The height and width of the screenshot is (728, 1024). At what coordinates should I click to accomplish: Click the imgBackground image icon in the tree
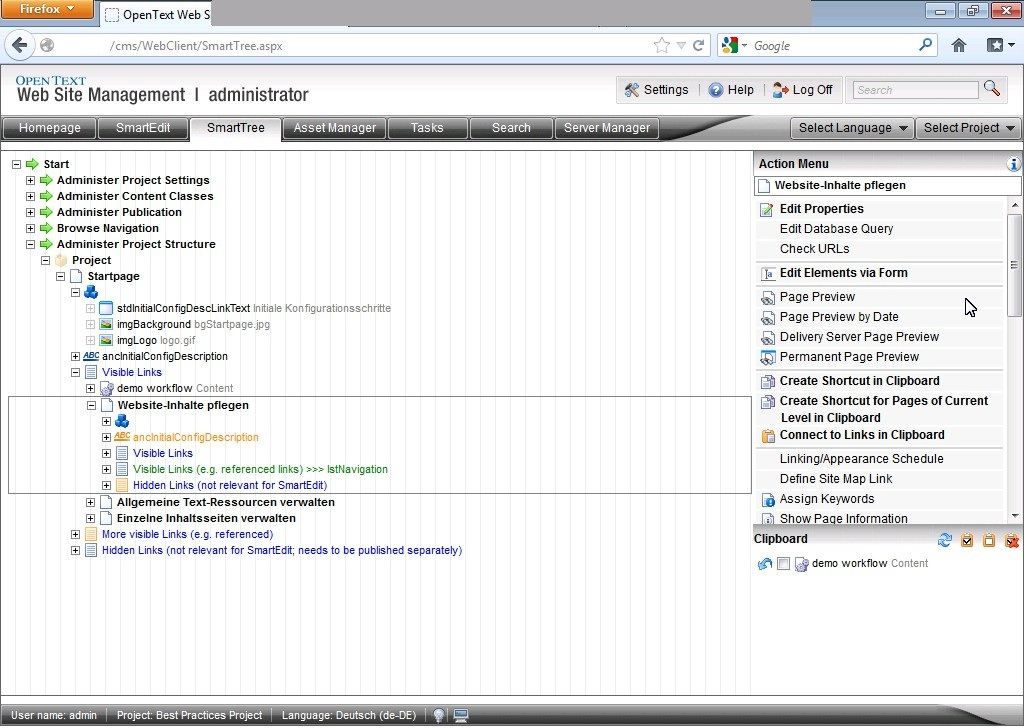pos(106,324)
